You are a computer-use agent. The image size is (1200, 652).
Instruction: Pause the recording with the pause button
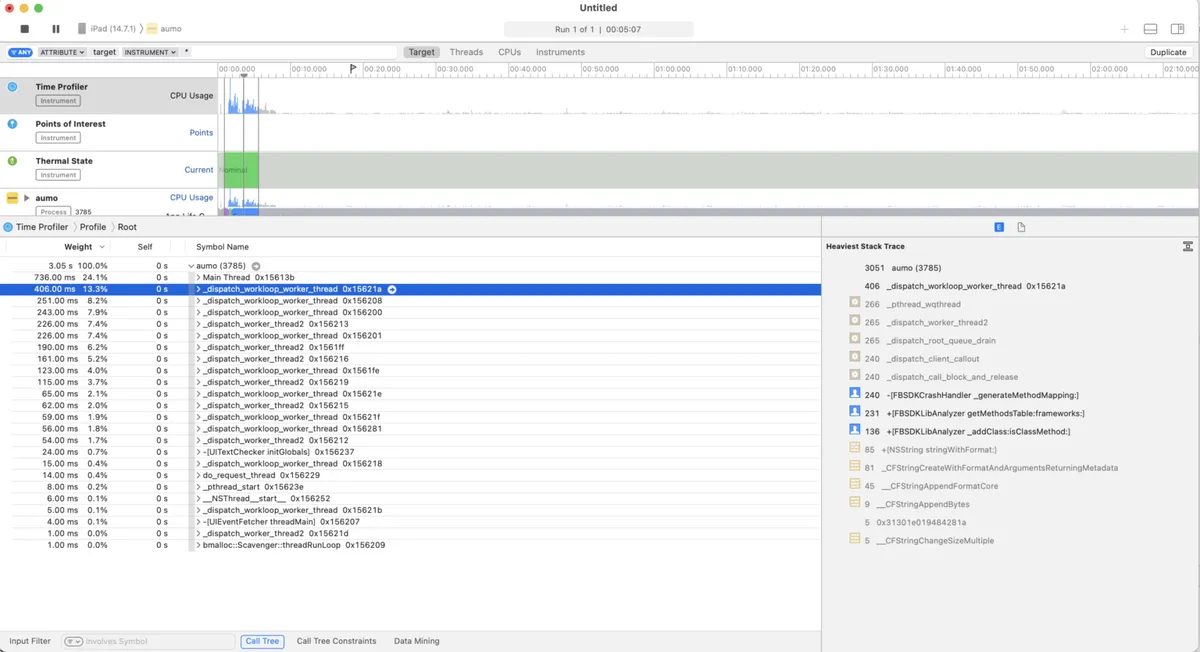[x=56, y=29]
